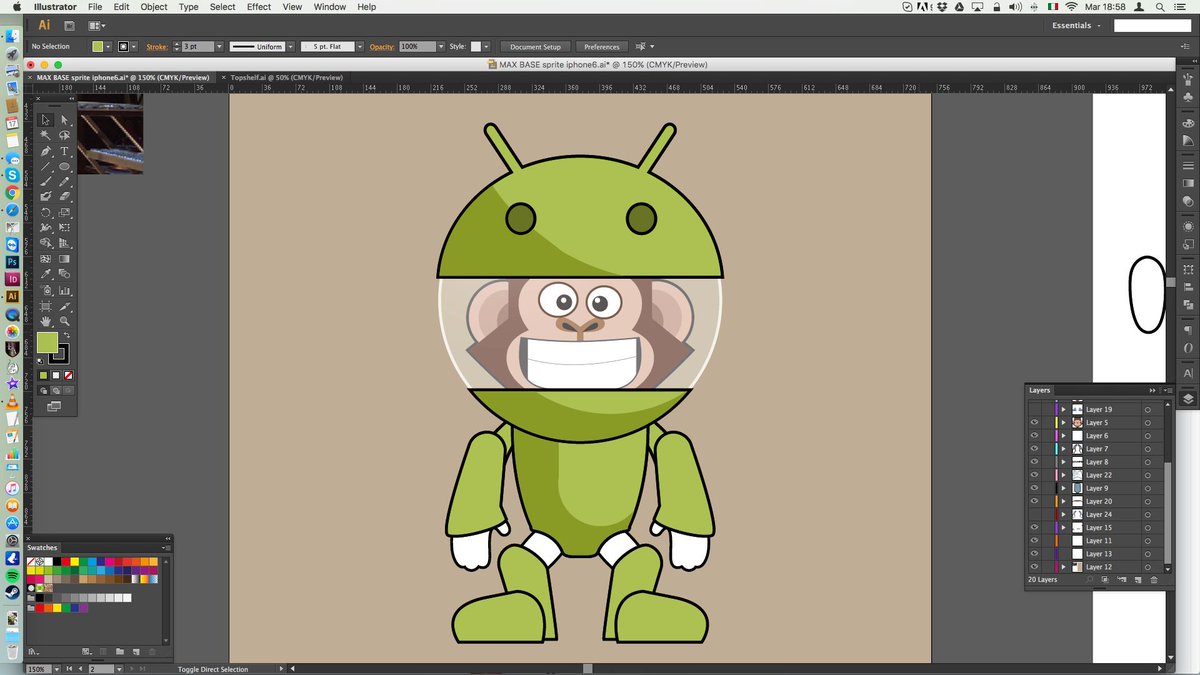Viewport: 1200px width, 675px height.
Task: Choose the Paintbrush tool
Action: pyautogui.click(x=45, y=182)
